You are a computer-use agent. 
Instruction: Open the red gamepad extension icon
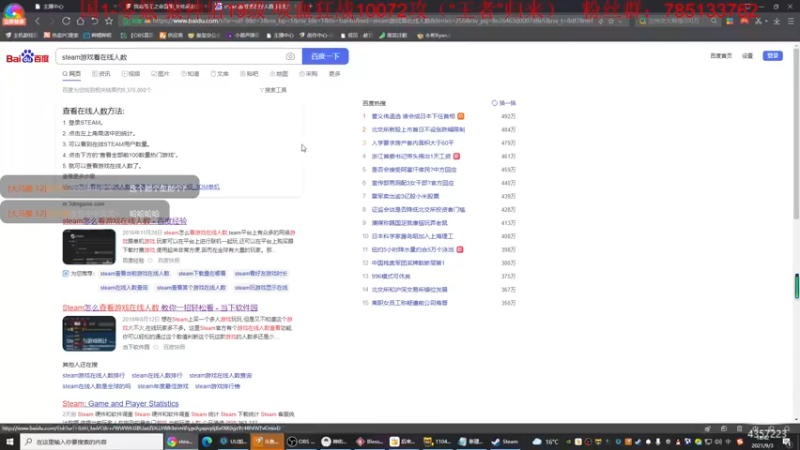pyautogui.click(x=744, y=21)
